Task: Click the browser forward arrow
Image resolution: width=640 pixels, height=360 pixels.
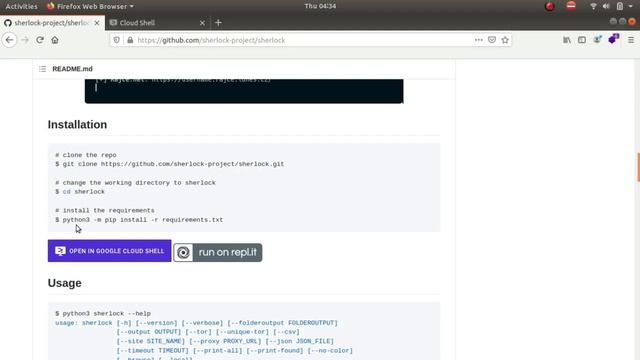Action: click(x=25, y=40)
